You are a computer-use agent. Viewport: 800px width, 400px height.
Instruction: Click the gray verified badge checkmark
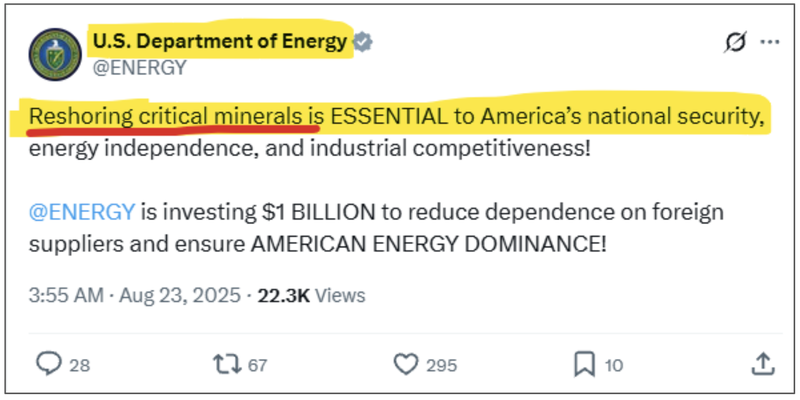[x=366, y=42]
